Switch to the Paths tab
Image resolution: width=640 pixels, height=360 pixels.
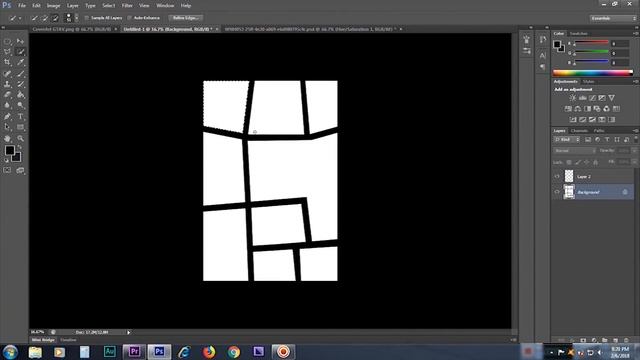599,131
